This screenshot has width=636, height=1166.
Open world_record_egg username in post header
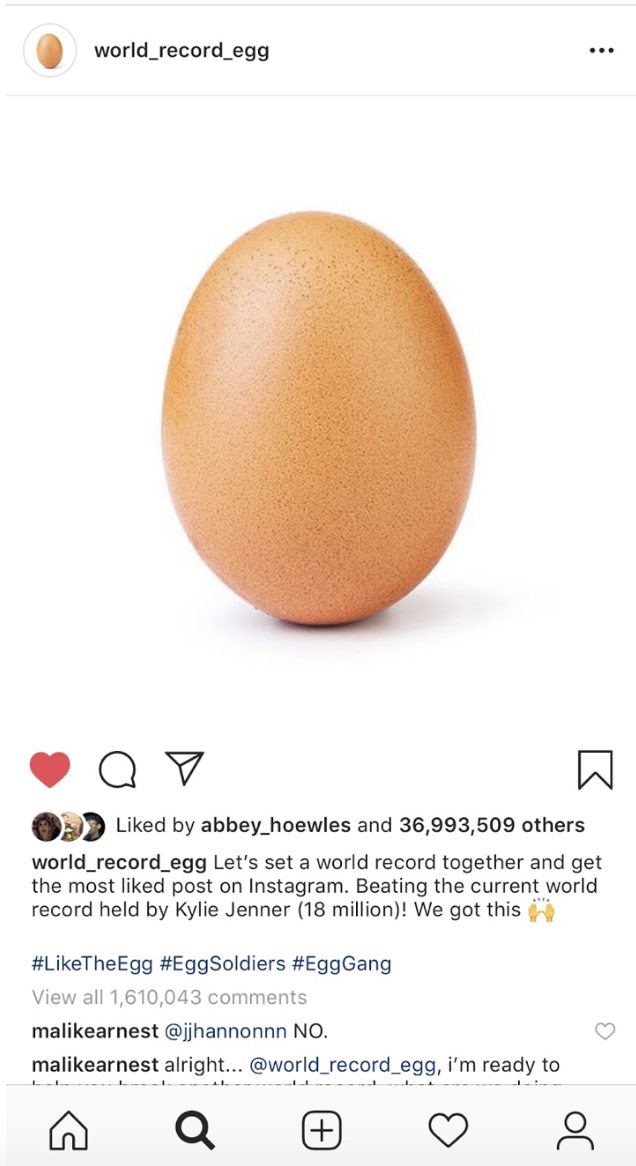click(182, 51)
